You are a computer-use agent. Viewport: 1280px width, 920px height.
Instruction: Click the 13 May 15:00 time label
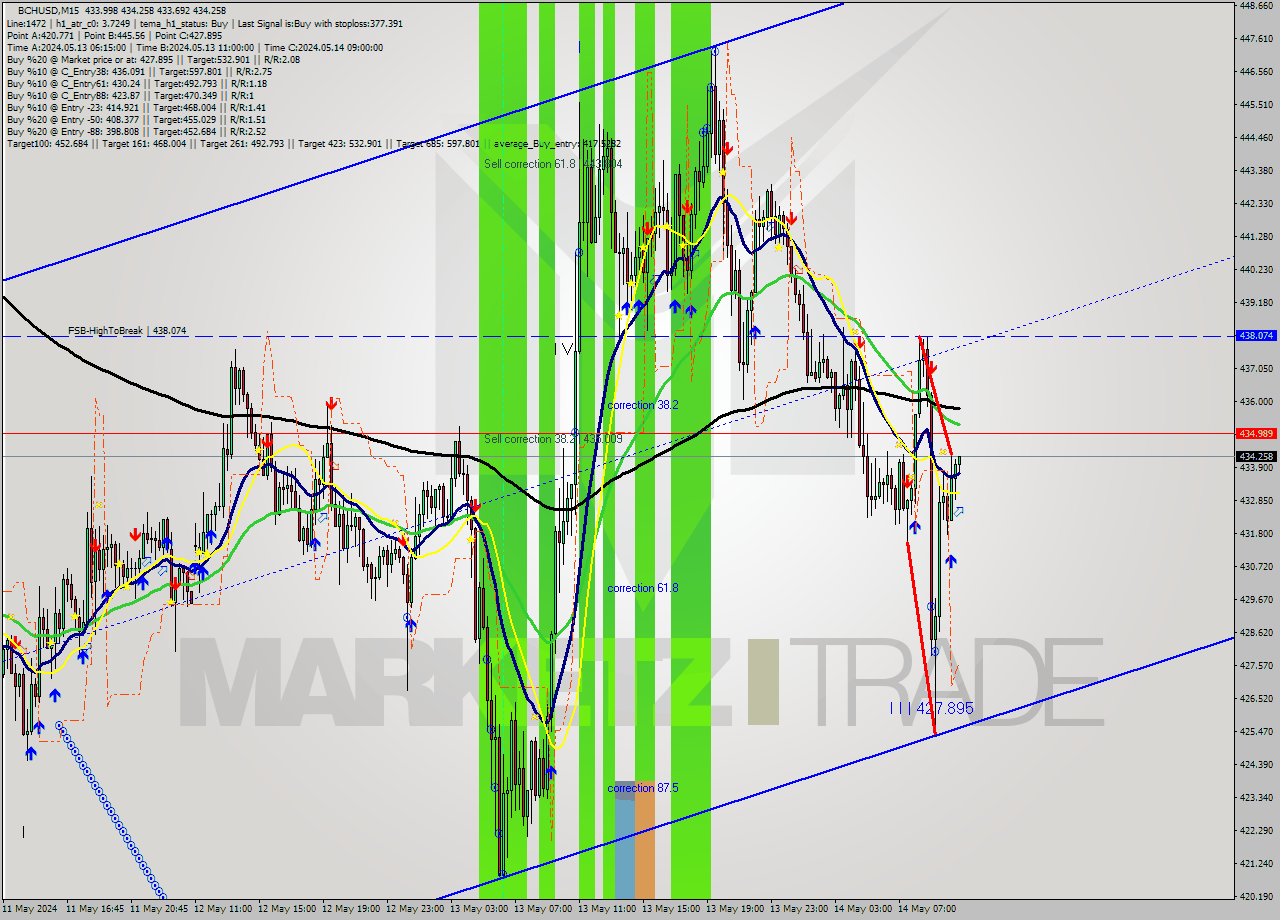coord(671,909)
